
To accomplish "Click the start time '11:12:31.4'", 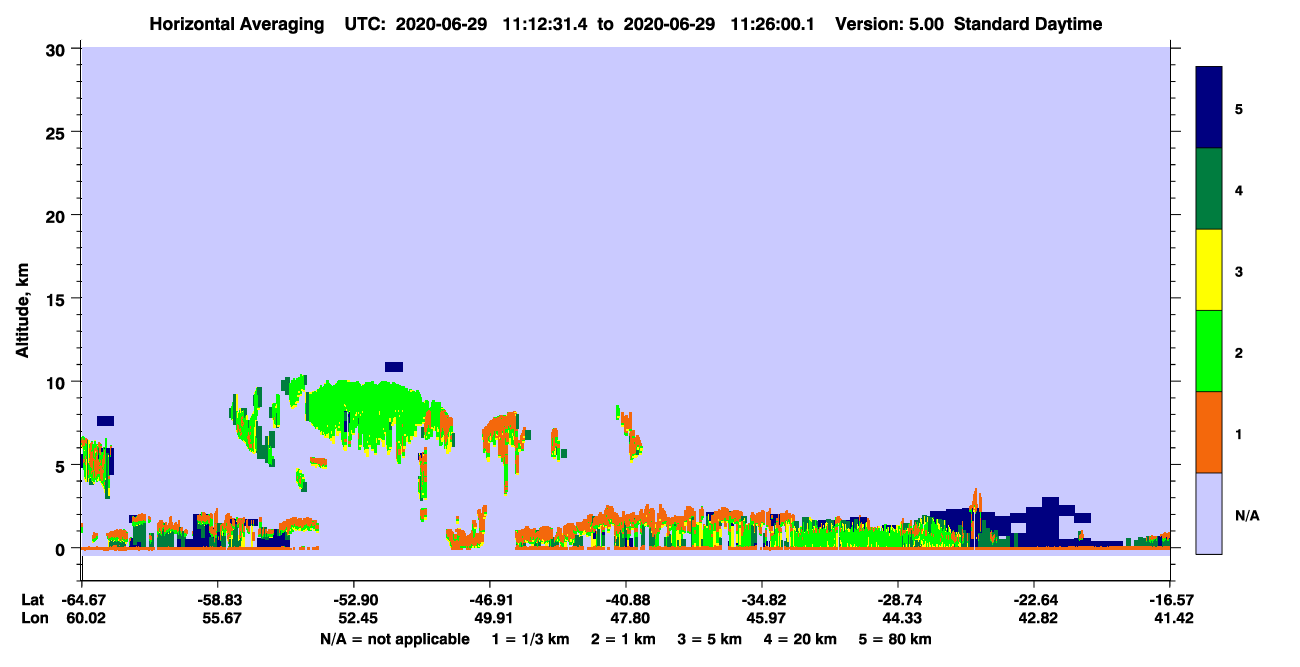I will point(546,24).
